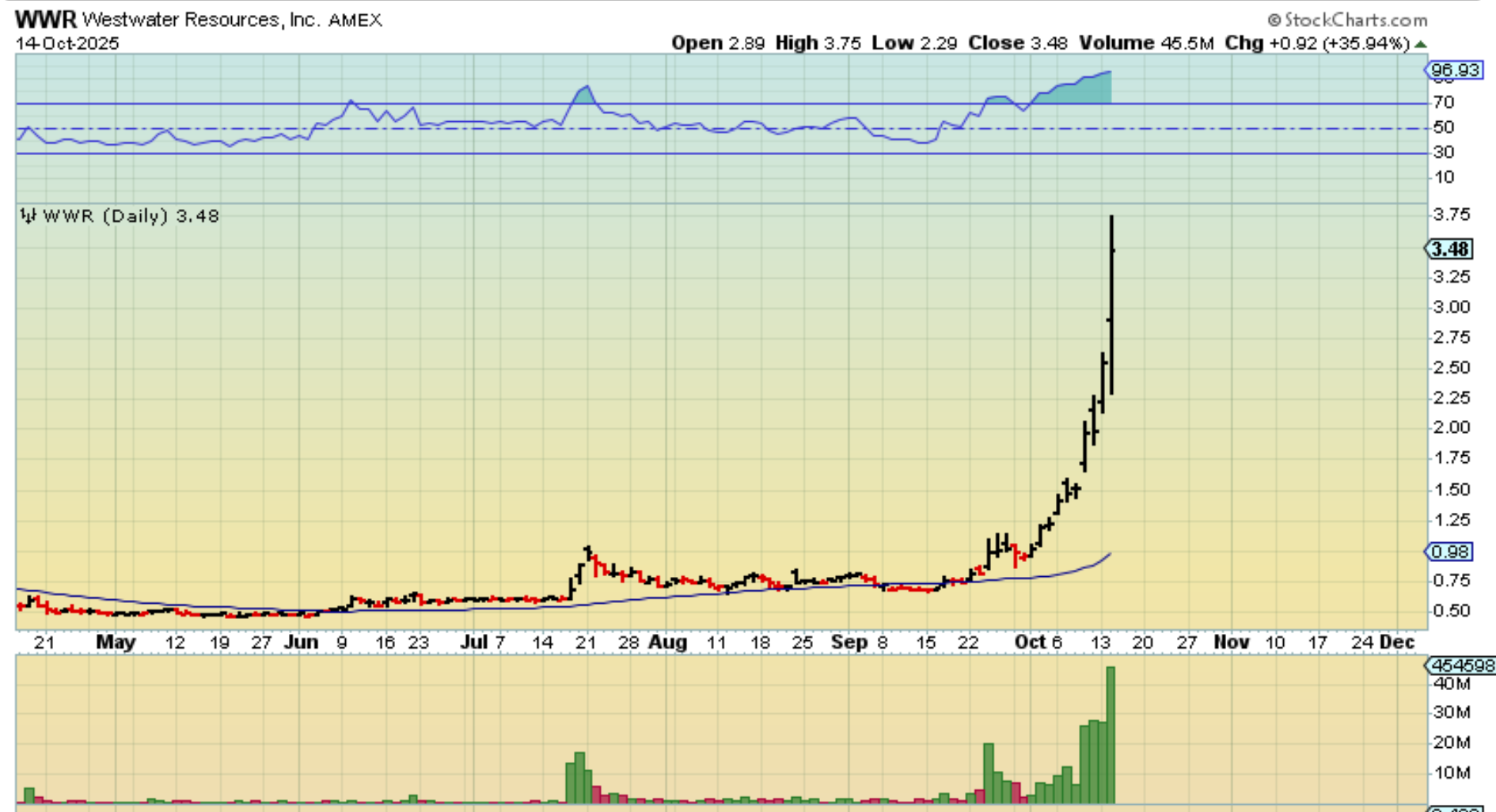Click the 1.75 label on the price axis
Screen dimensions: 1496x812
click(1452, 457)
